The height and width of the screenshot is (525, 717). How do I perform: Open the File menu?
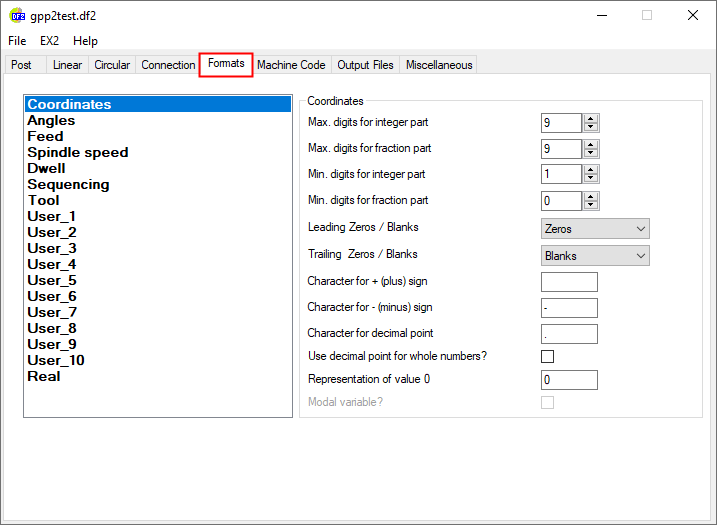(17, 41)
